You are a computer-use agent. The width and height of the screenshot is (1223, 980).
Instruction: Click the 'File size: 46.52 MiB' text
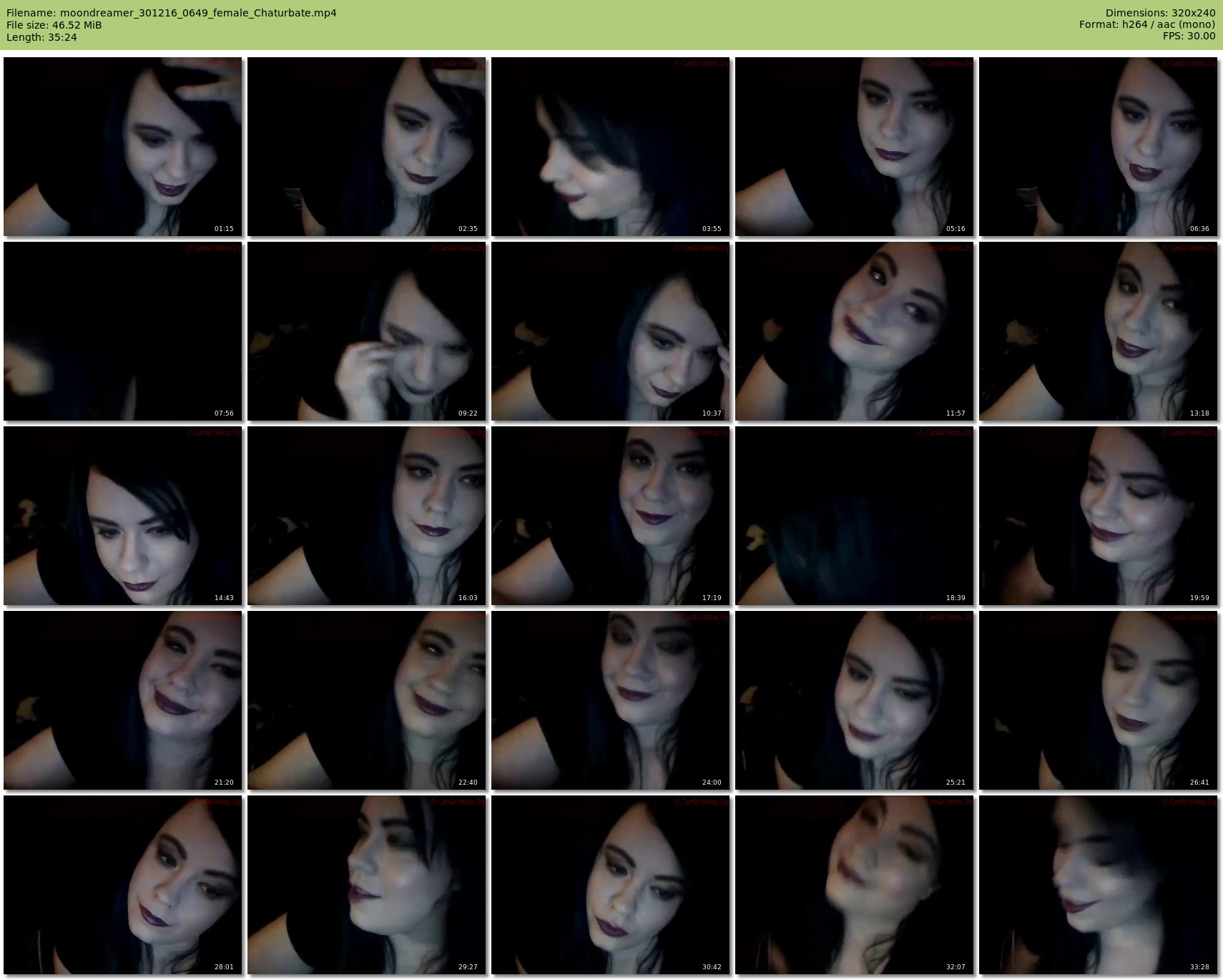click(54, 25)
